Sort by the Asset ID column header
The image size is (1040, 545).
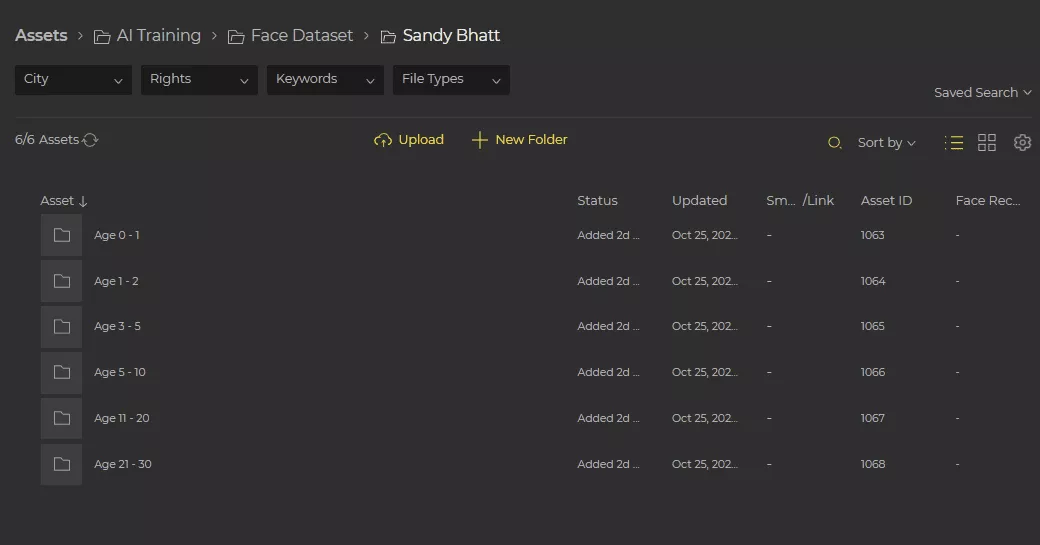(886, 200)
